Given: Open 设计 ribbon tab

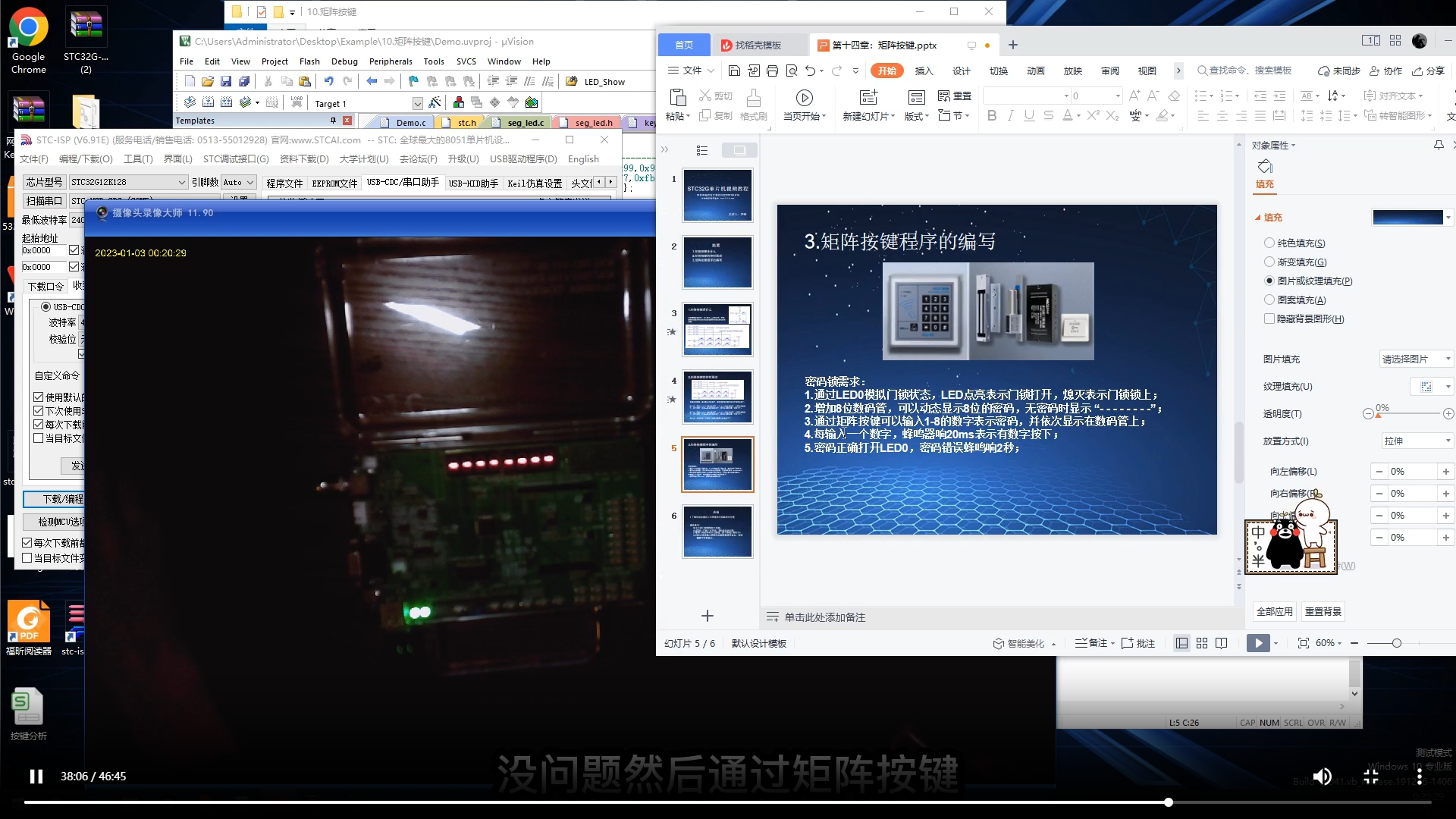Looking at the screenshot, I should [x=961, y=71].
